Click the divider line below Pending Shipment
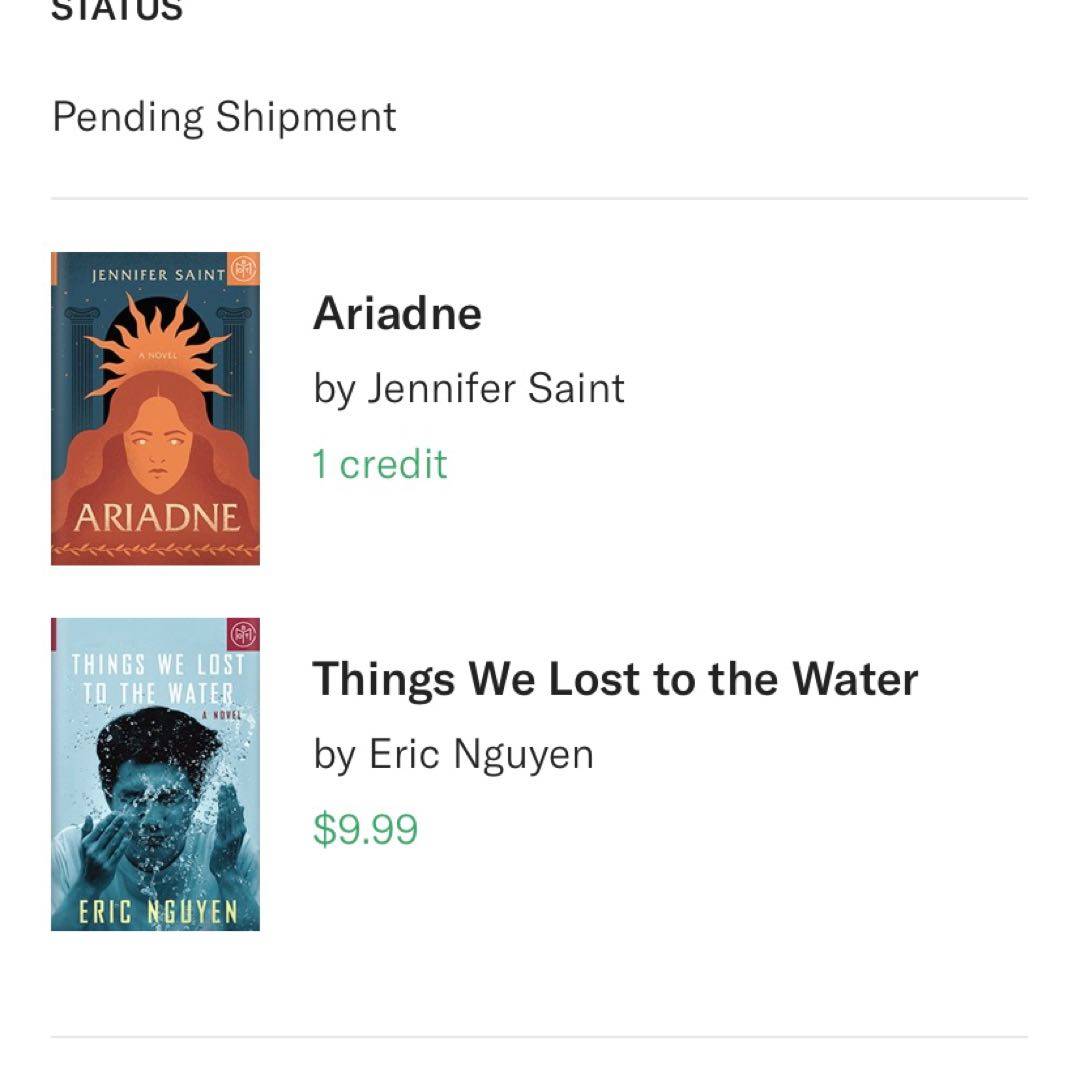Image resolution: width=1080 pixels, height=1080 pixels. (x=539, y=198)
